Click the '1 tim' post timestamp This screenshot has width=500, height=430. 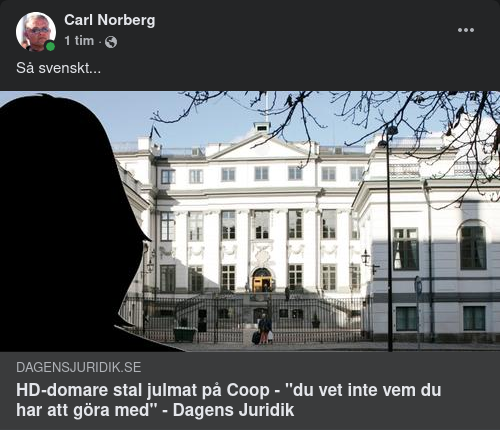tap(79, 41)
